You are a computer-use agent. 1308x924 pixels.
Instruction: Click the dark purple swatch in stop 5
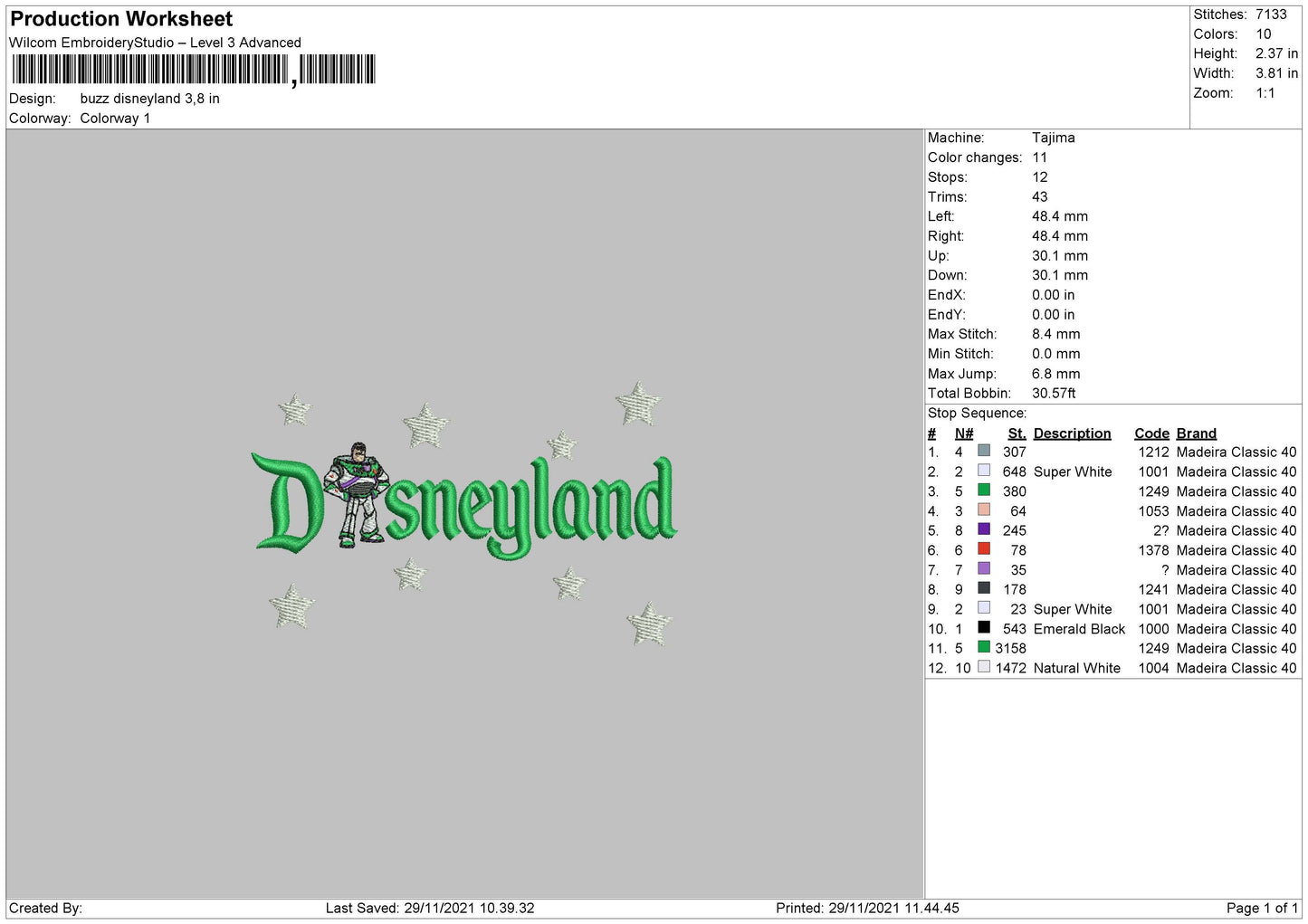[984, 529]
